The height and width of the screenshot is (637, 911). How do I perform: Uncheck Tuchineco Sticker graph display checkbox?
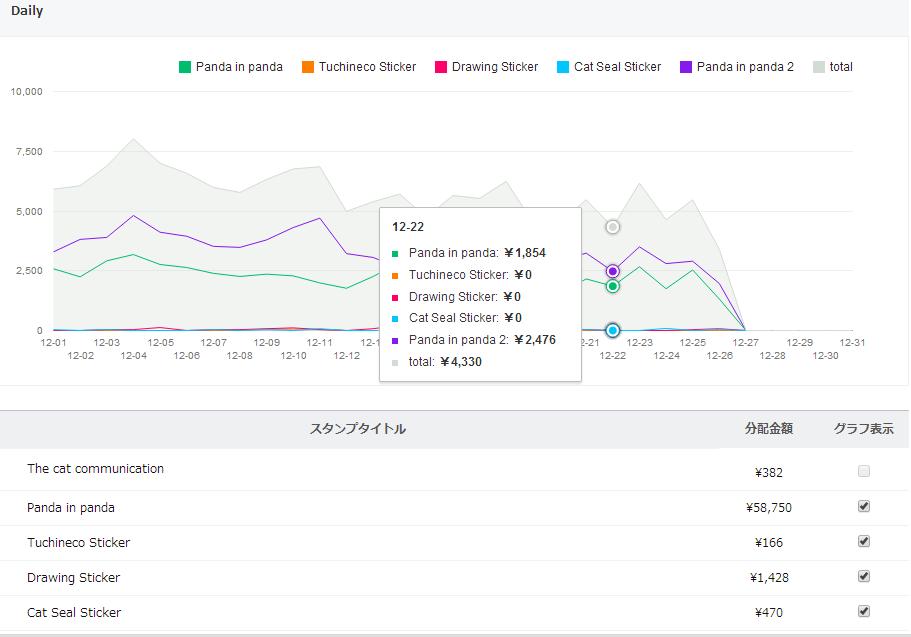(x=864, y=541)
